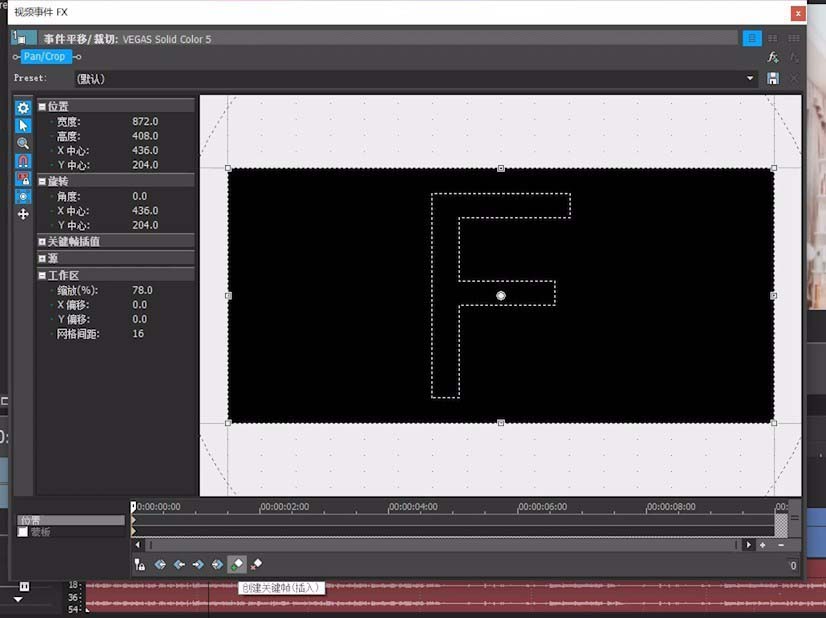Click the keyframe timeline left scroll arrow

click(x=138, y=545)
